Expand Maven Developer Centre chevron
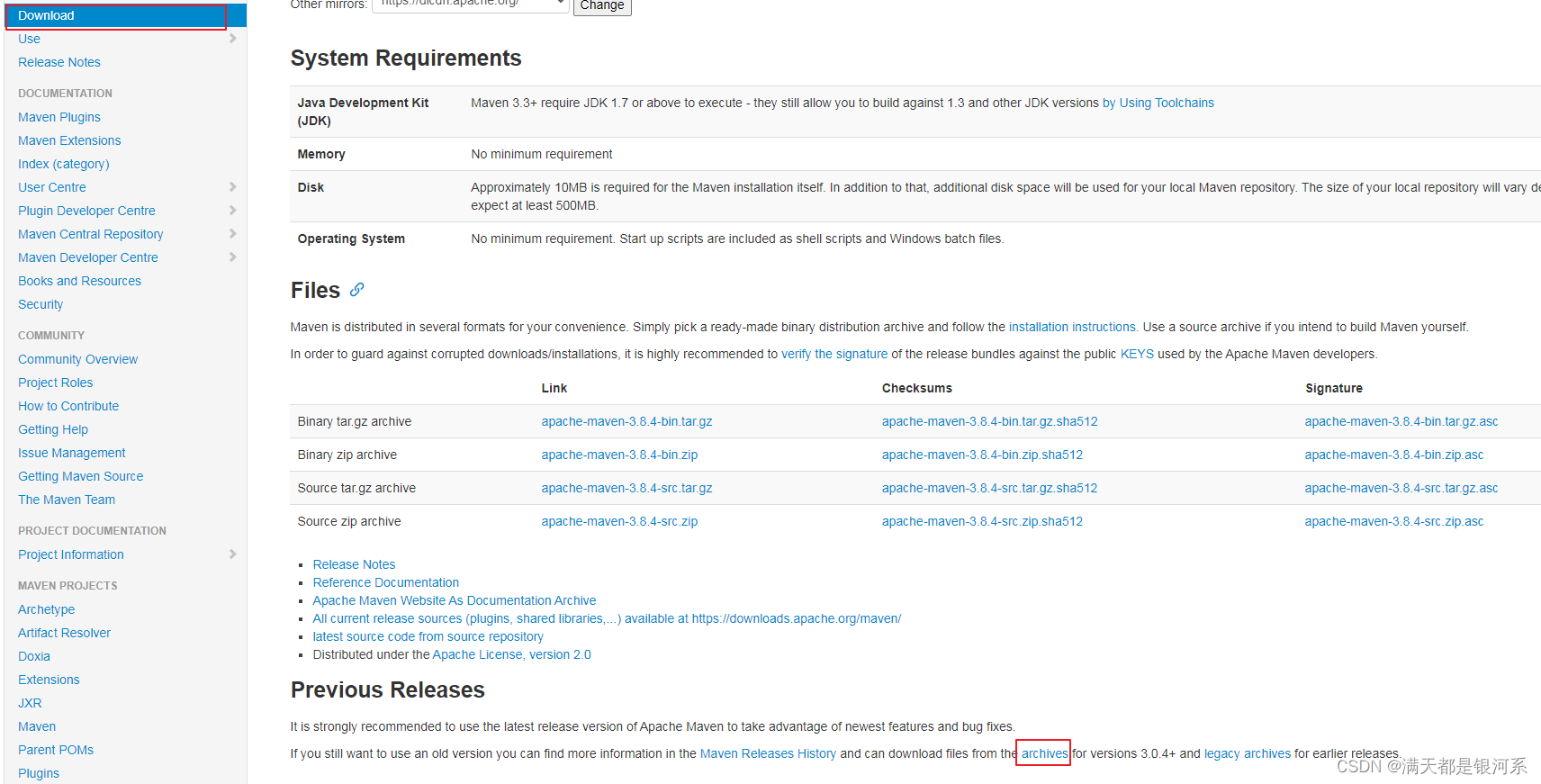 [233, 257]
